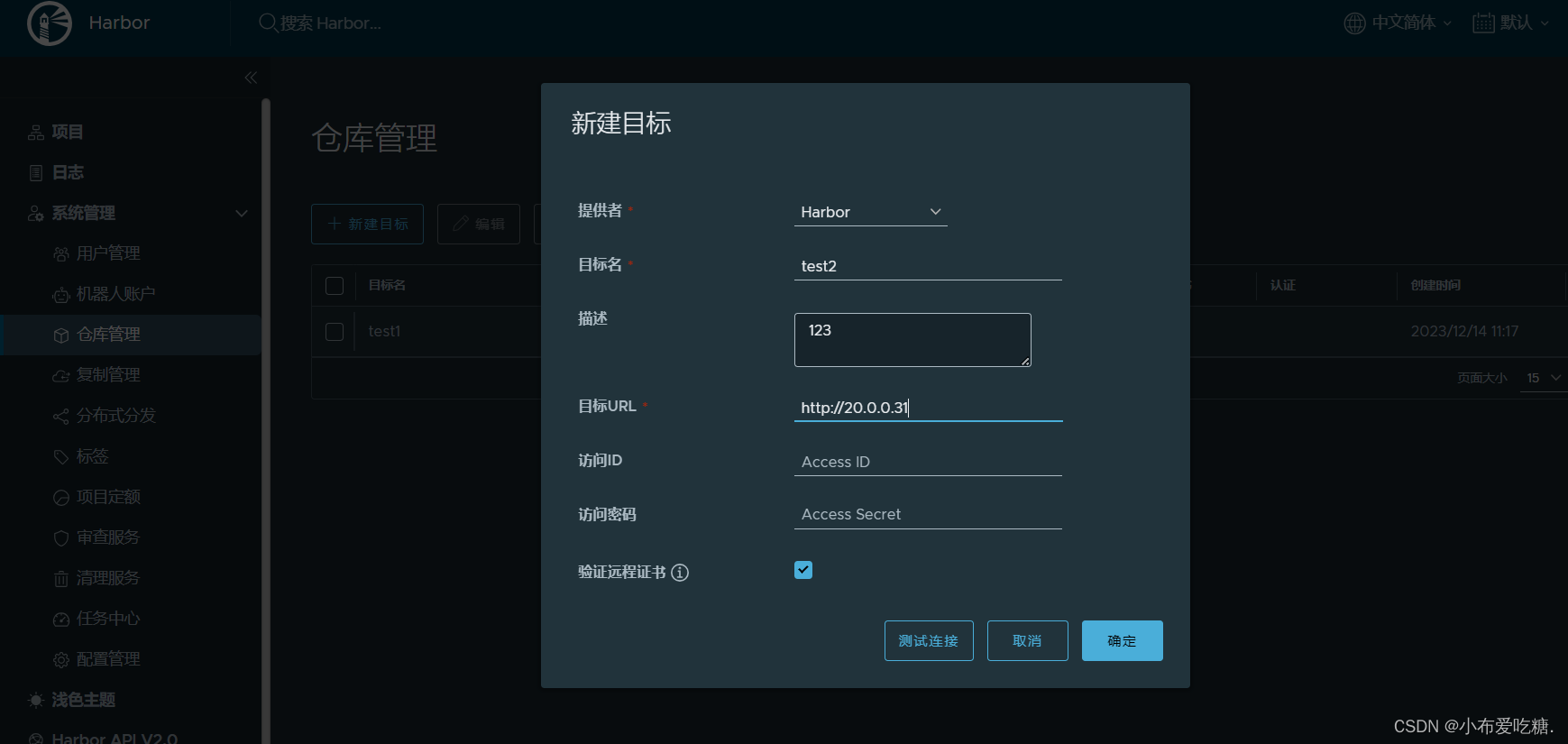Click the Access ID field
This screenshot has width=1568, height=744.
[928, 462]
